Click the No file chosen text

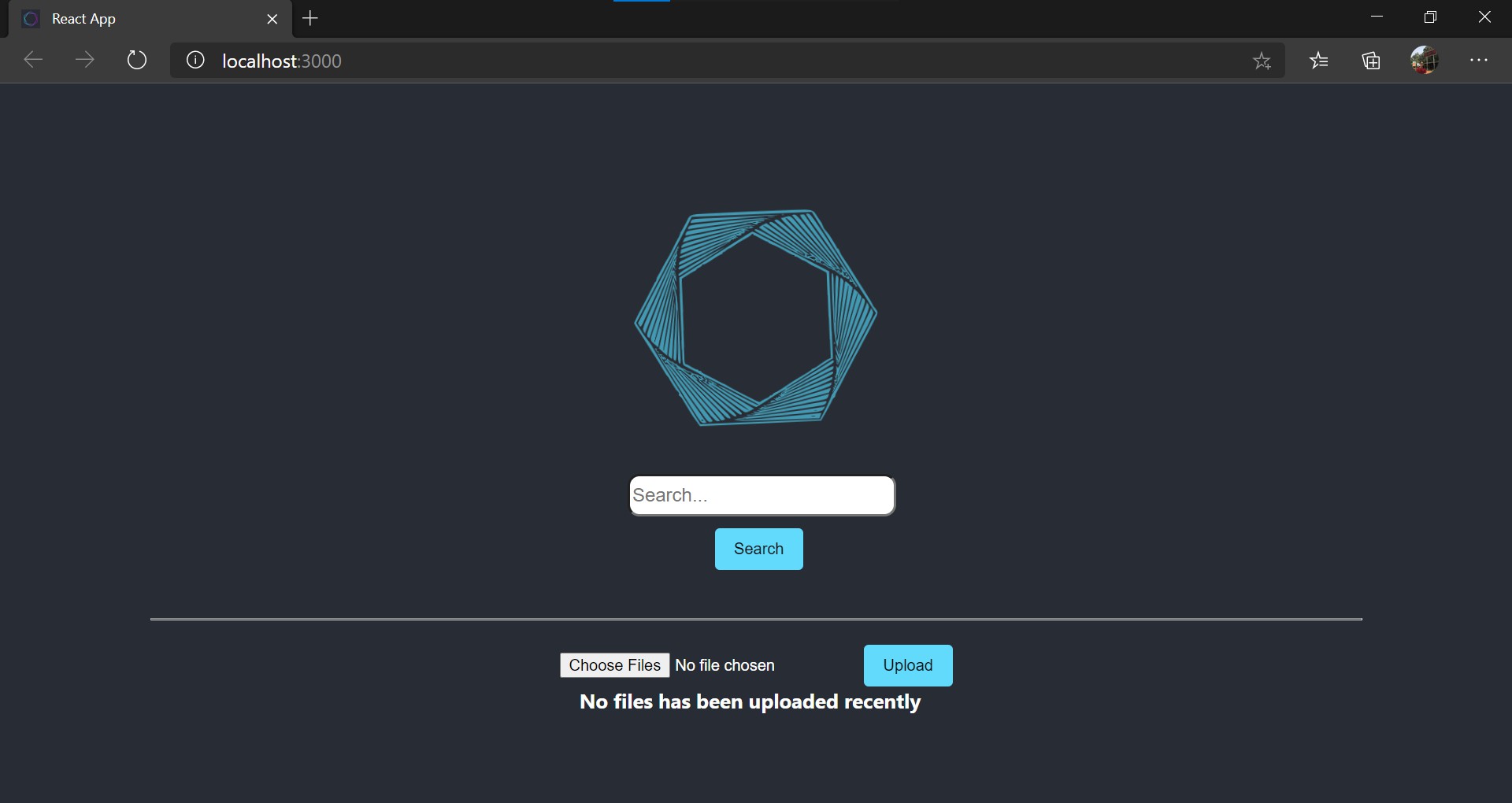[x=725, y=665]
